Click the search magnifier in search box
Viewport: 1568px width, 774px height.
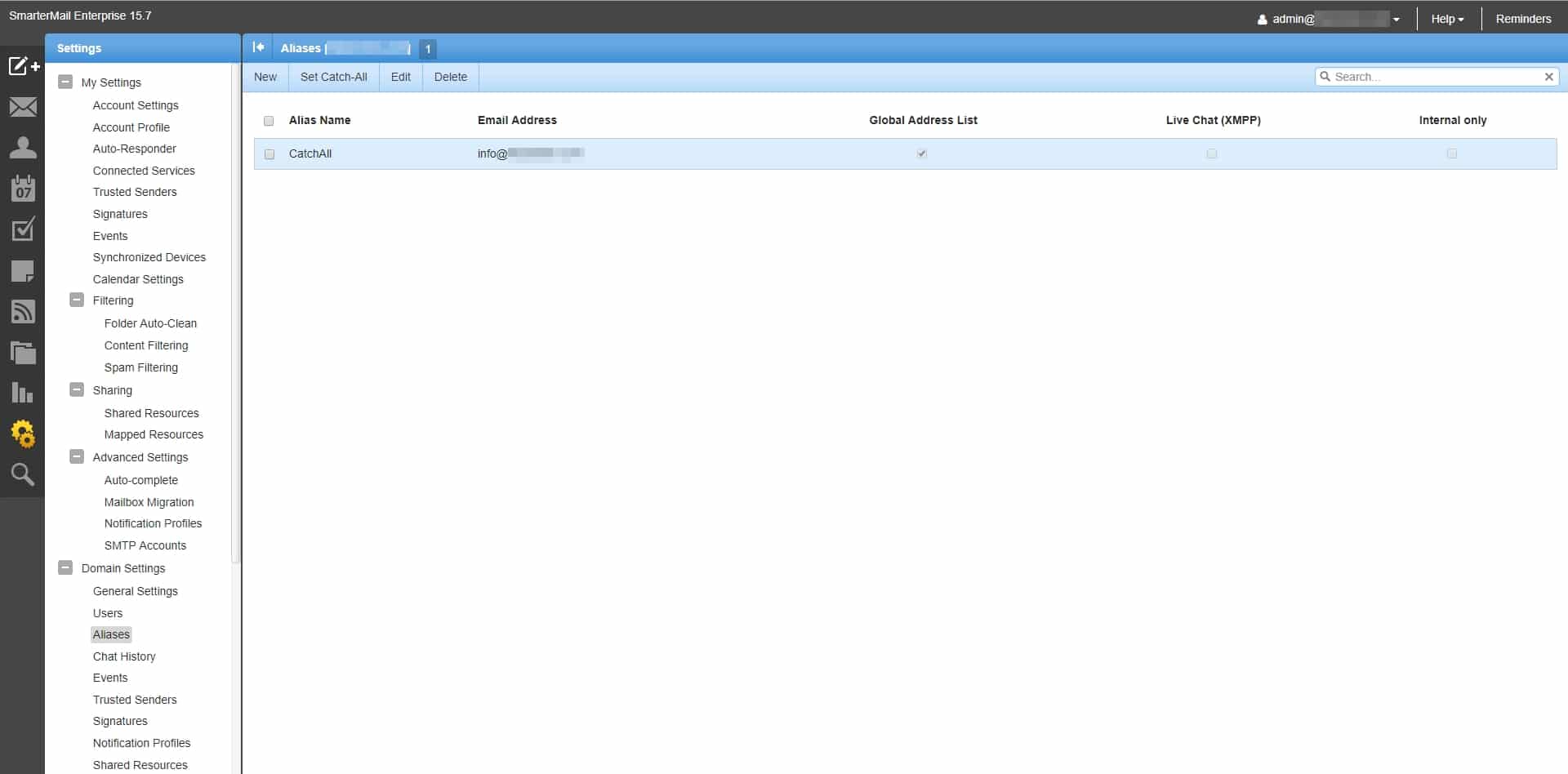point(1325,77)
